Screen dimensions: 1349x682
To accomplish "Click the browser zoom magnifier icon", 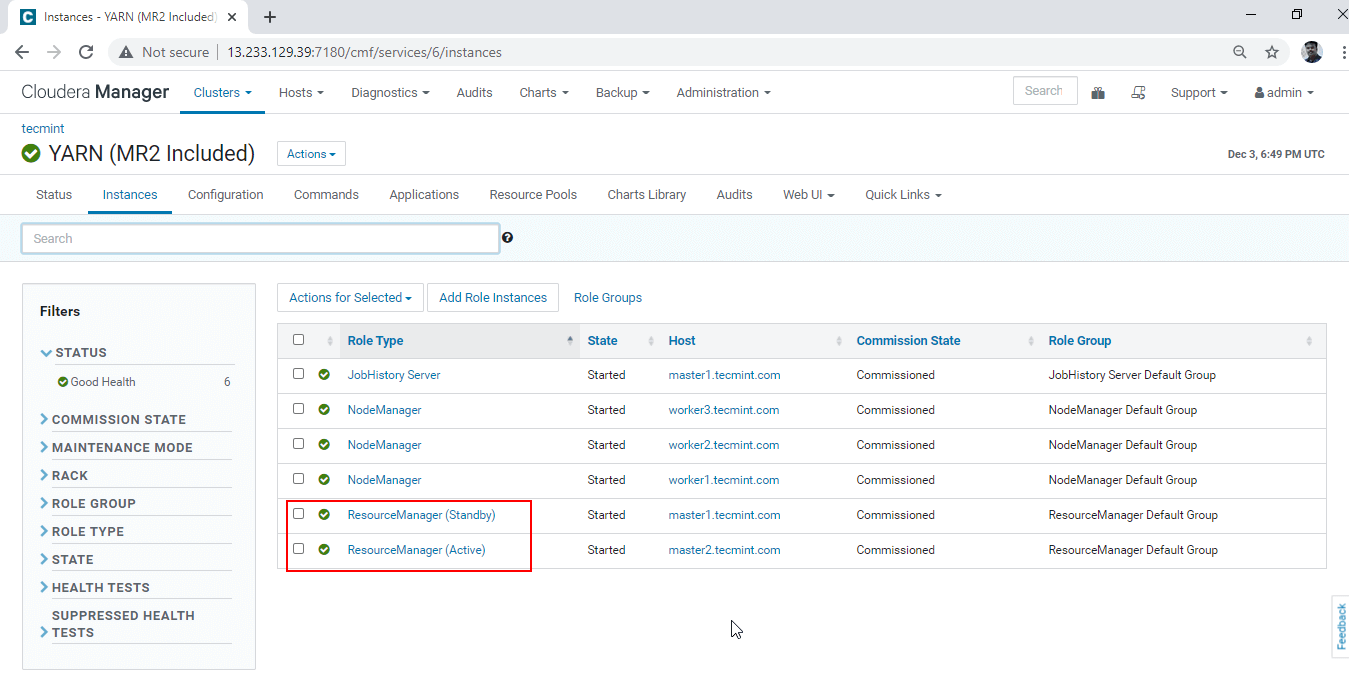I will click(x=1240, y=52).
